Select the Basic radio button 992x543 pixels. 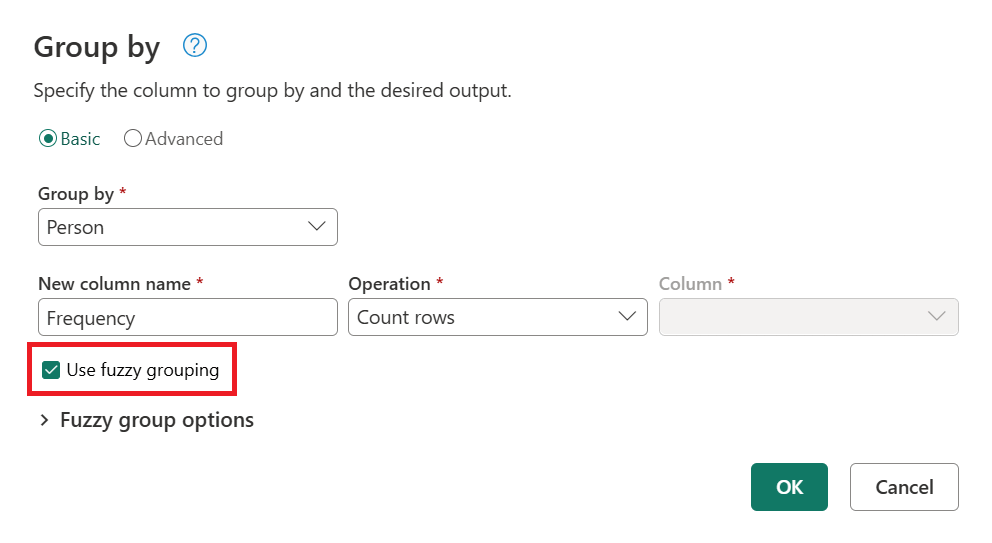[x=47, y=139]
